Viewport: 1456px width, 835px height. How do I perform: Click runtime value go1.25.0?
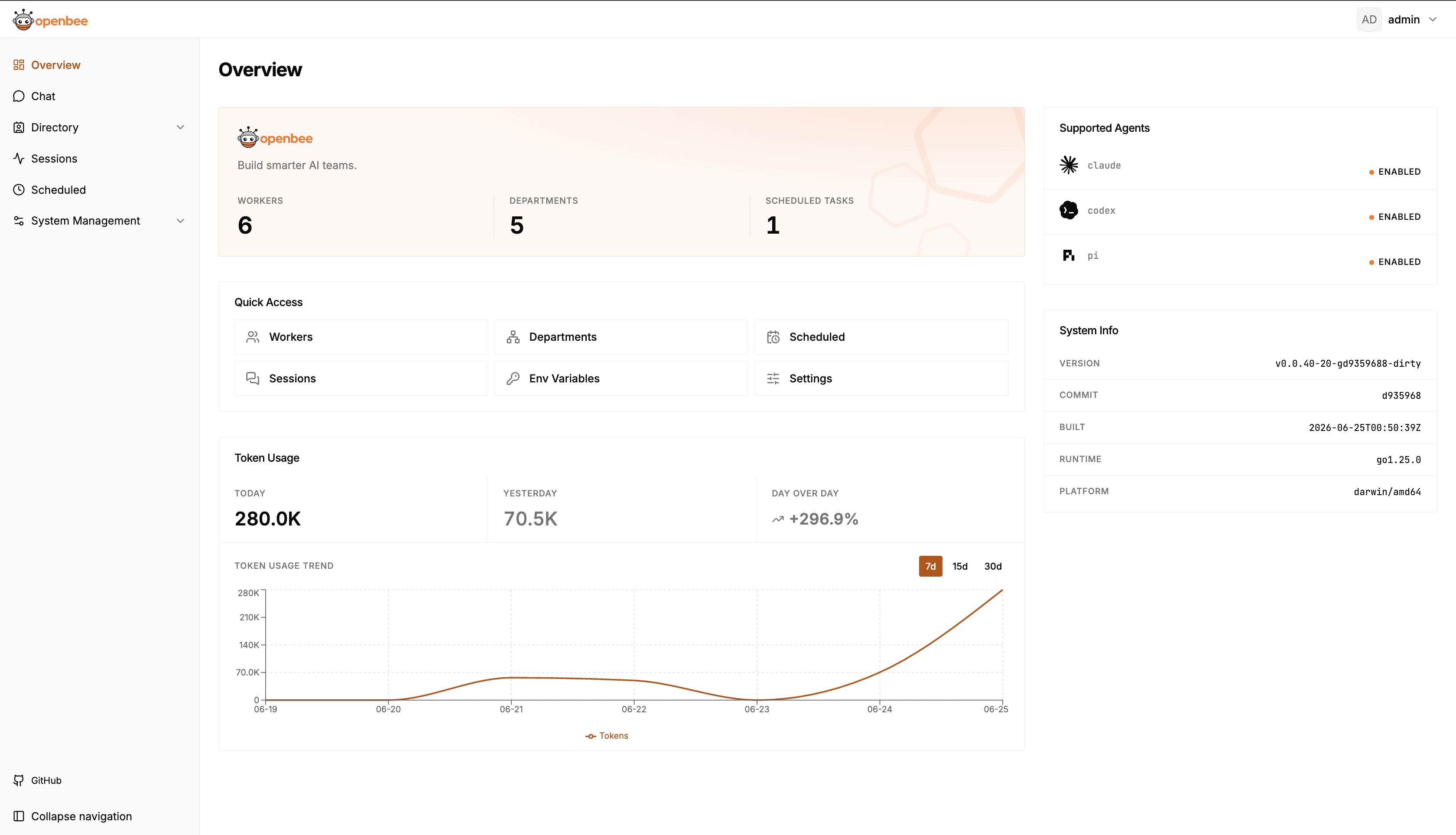(x=1399, y=460)
